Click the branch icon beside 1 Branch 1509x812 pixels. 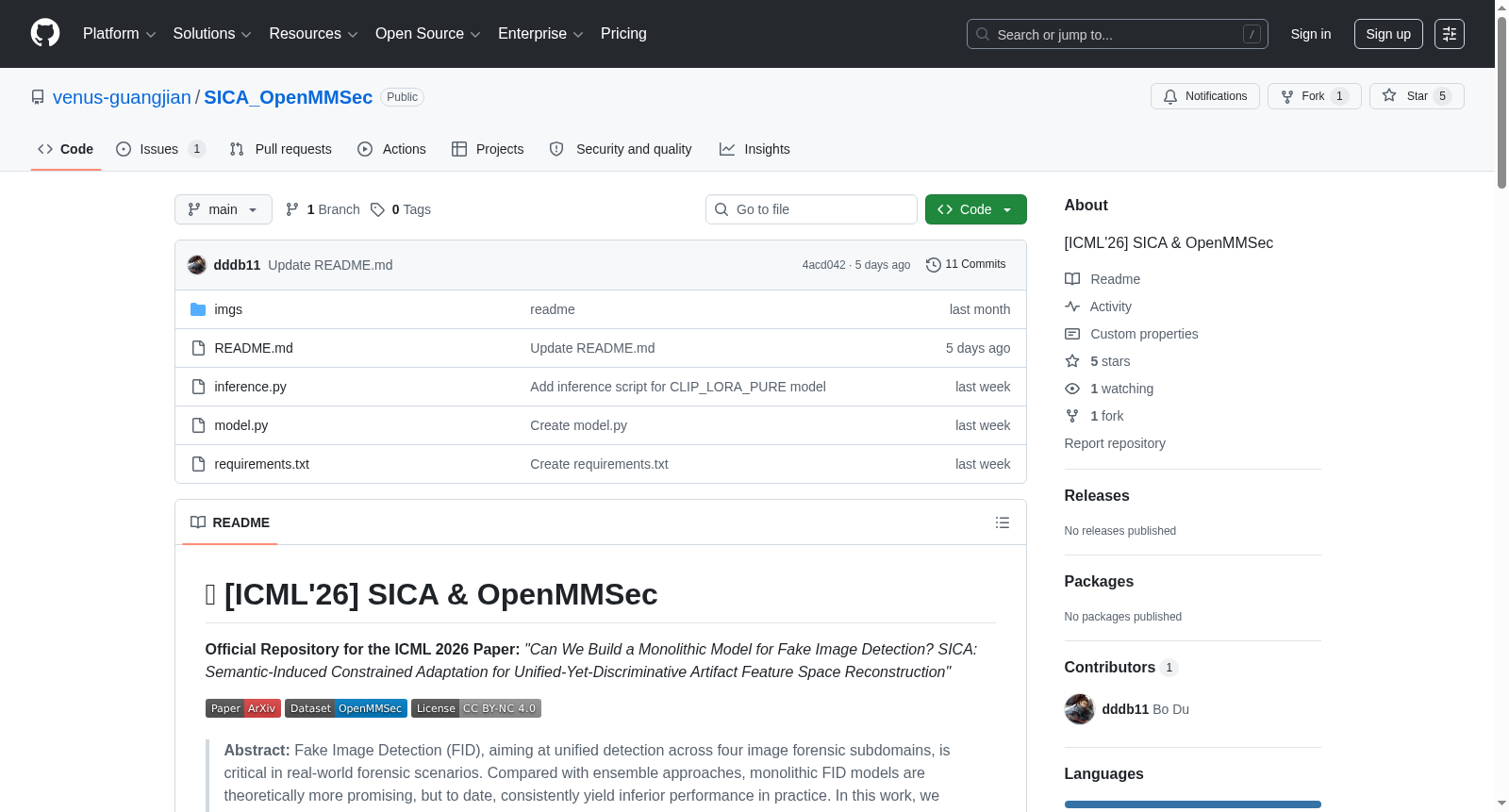pos(292,209)
